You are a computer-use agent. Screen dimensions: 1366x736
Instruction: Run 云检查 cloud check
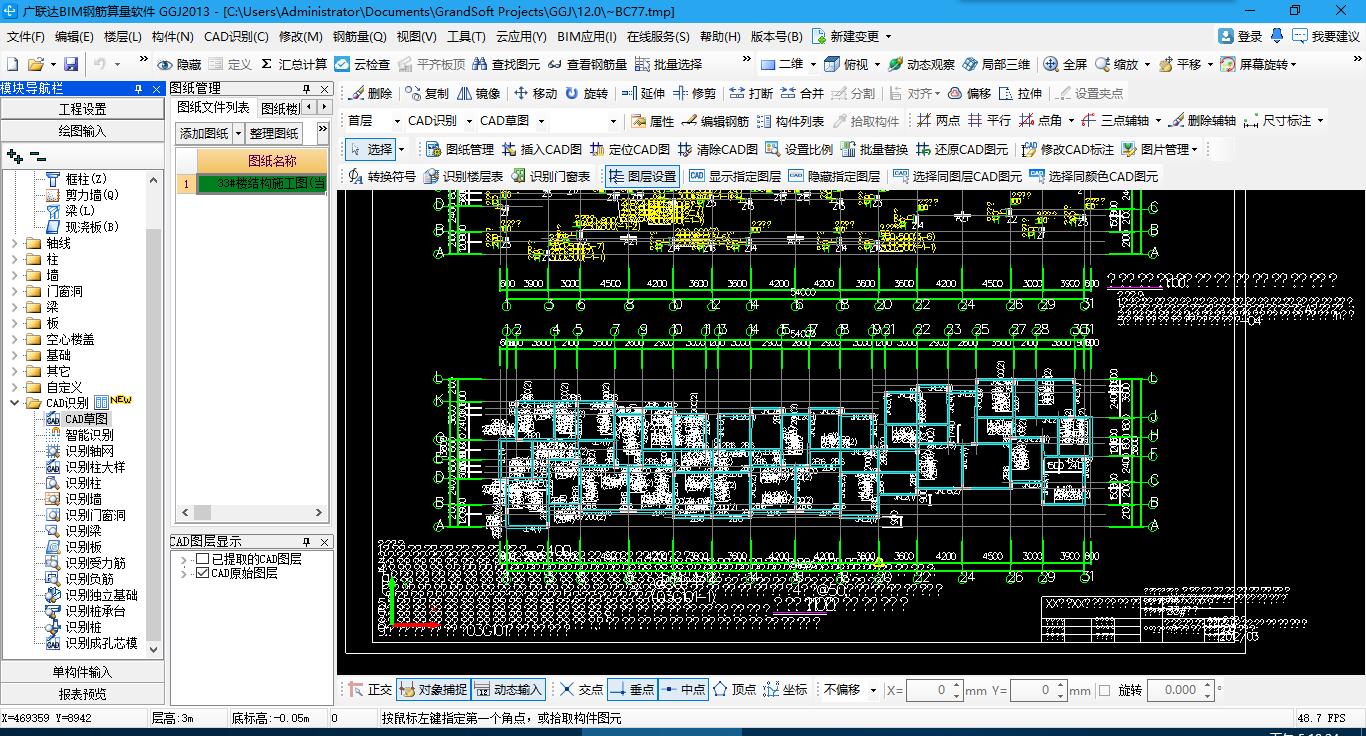(x=362, y=64)
